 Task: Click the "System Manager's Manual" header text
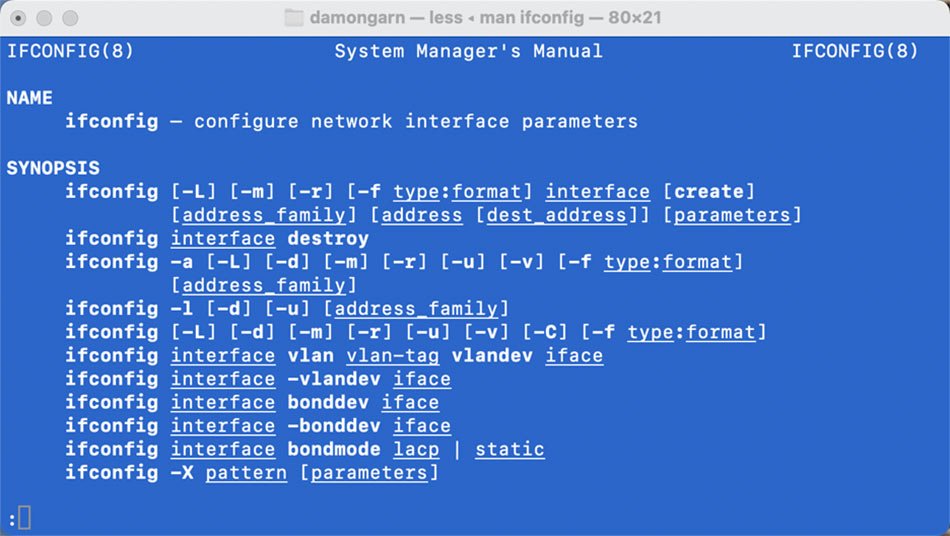pyautogui.click(x=468, y=51)
